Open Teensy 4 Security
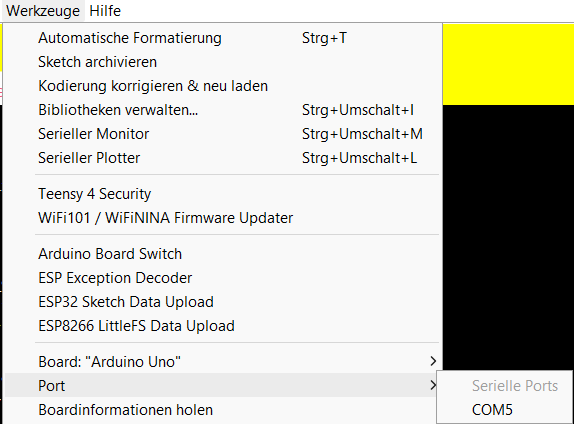The image size is (574, 424). point(223,194)
